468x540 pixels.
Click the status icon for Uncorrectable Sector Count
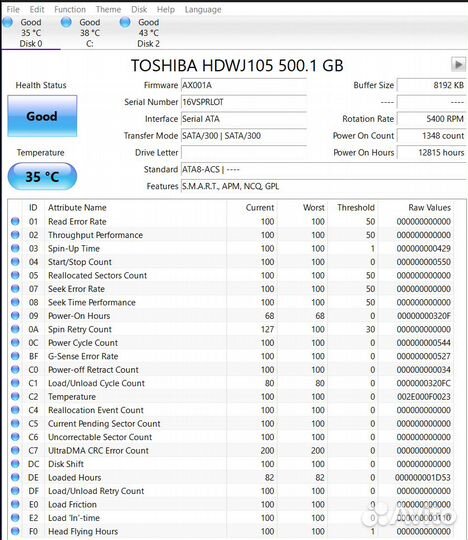[x=15, y=437]
